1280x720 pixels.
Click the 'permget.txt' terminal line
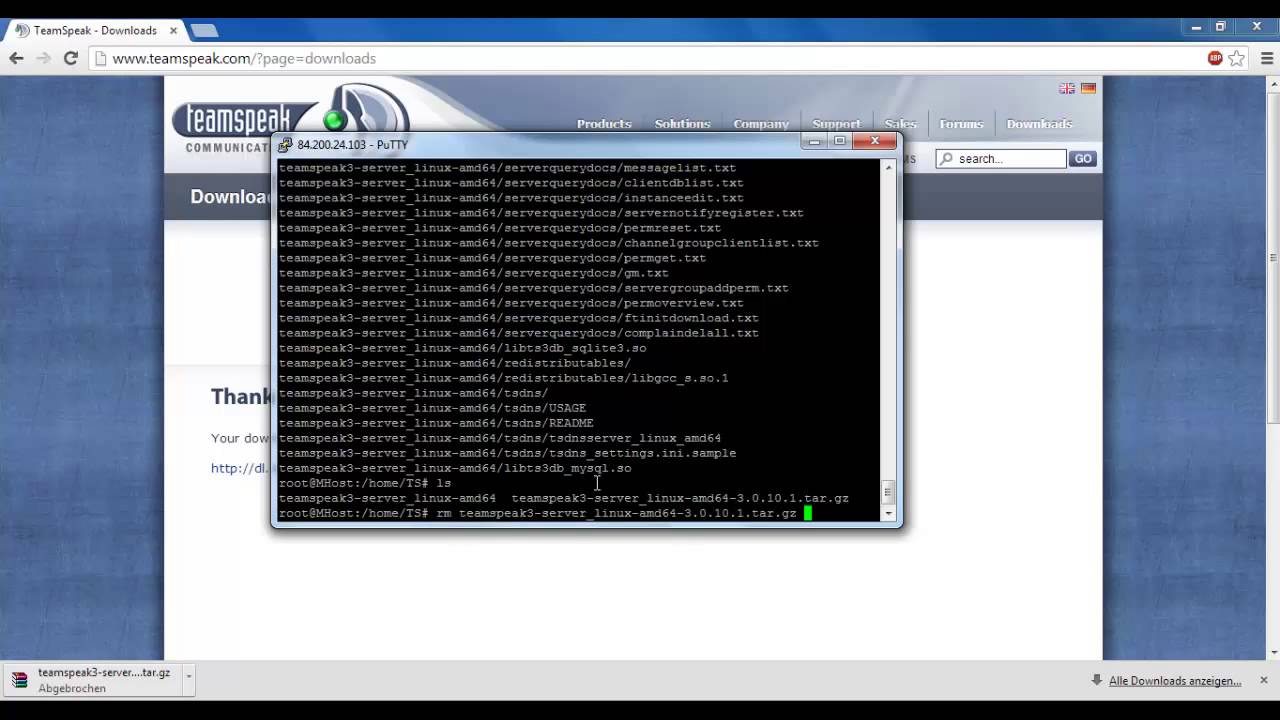point(492,258)
